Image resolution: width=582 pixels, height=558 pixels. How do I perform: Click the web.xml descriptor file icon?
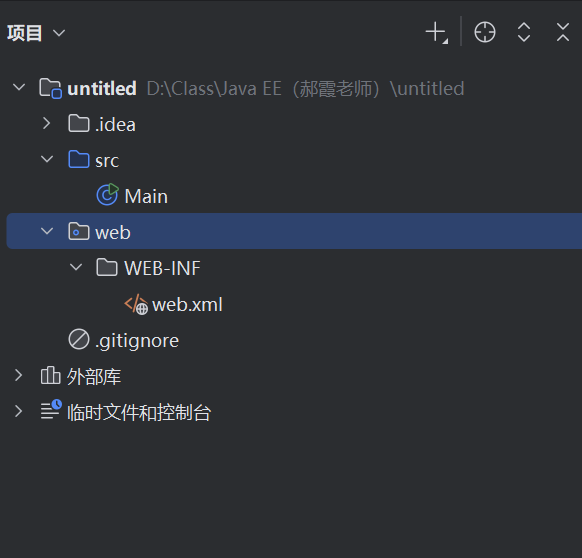point(136,304)
